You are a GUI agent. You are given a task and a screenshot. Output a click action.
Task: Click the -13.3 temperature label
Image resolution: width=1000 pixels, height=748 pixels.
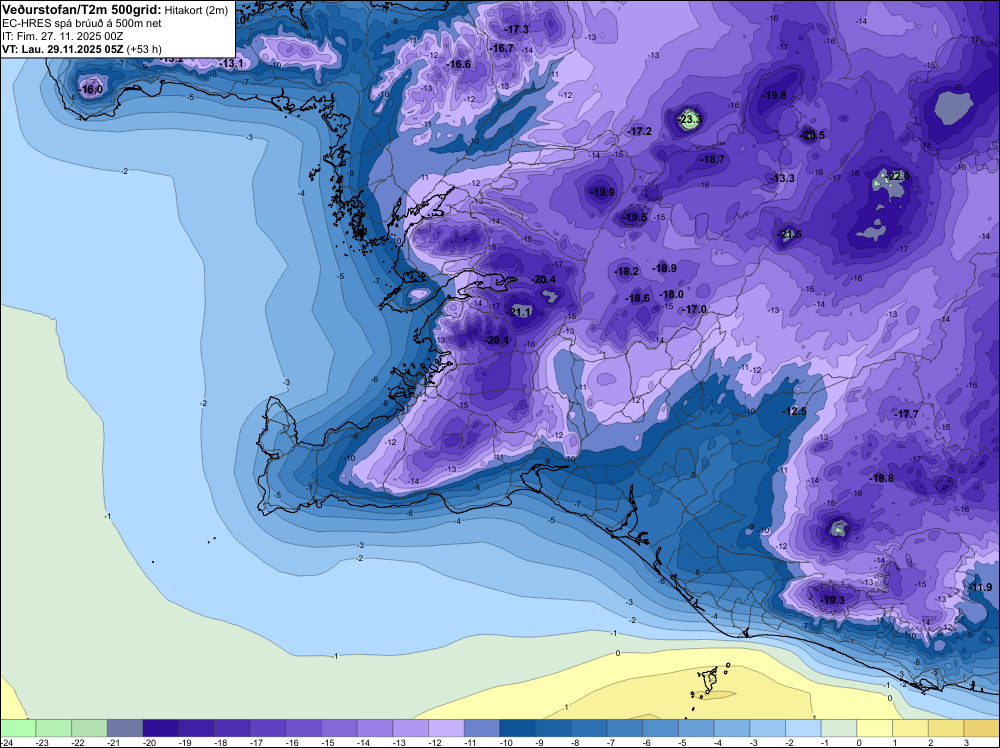tap(783, 179)
